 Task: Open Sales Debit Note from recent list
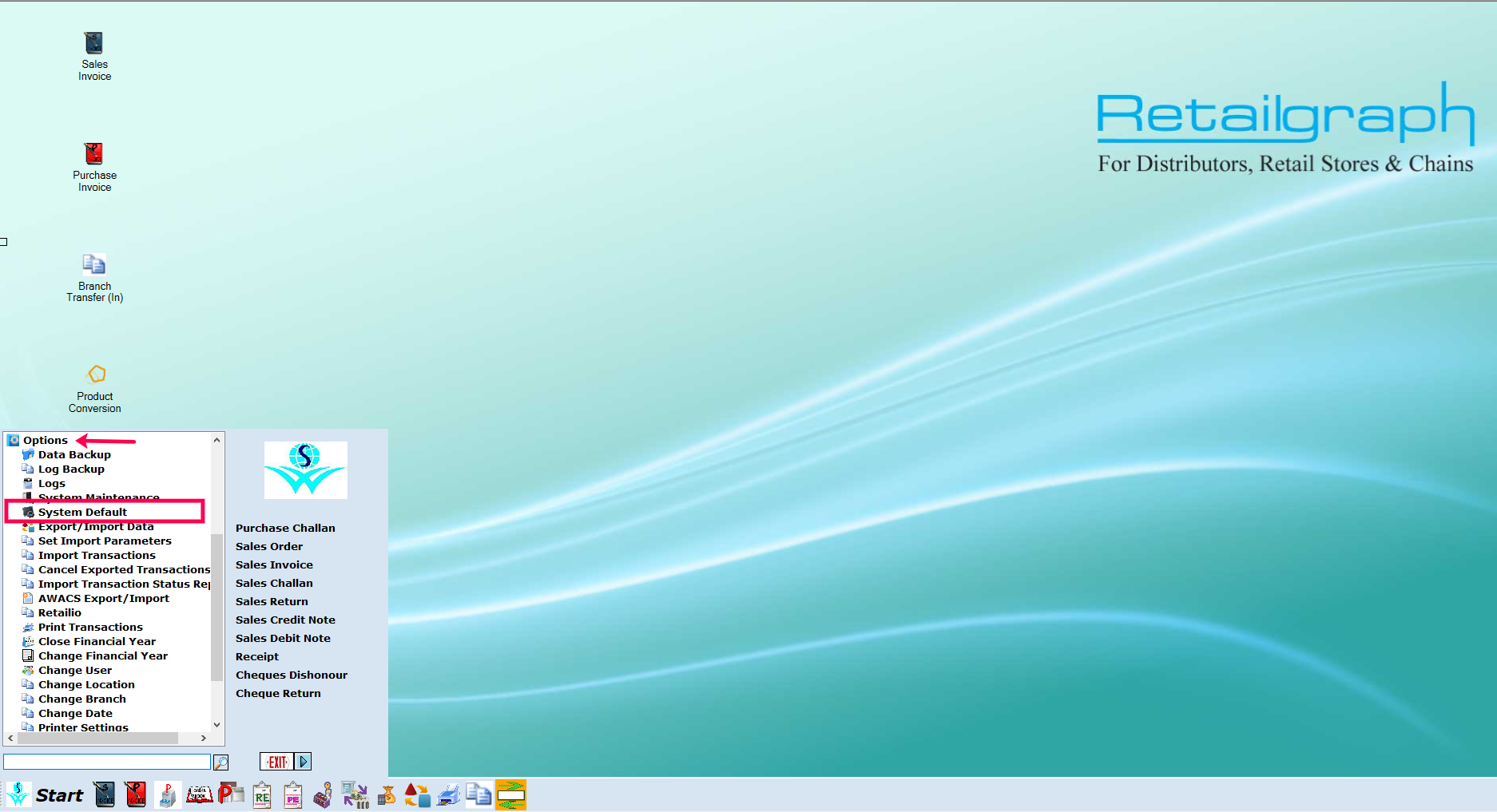coord(283,638)
